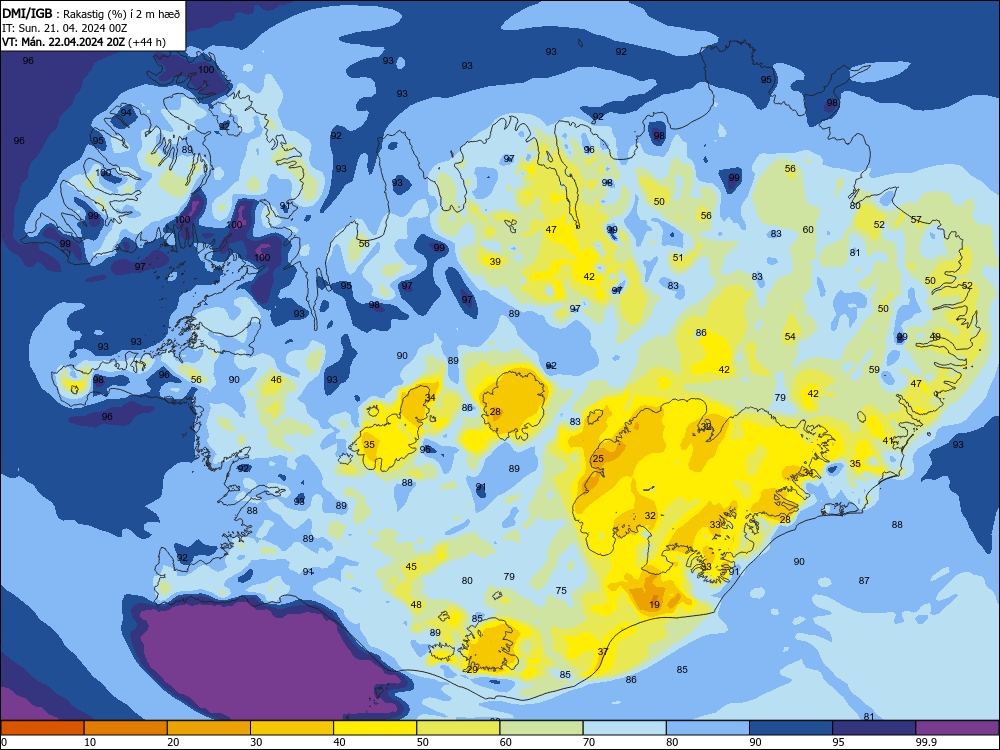Click the pale yellow 50–60 legend swatch
This screenshot has width=1000, height=750.
(458, 728)
